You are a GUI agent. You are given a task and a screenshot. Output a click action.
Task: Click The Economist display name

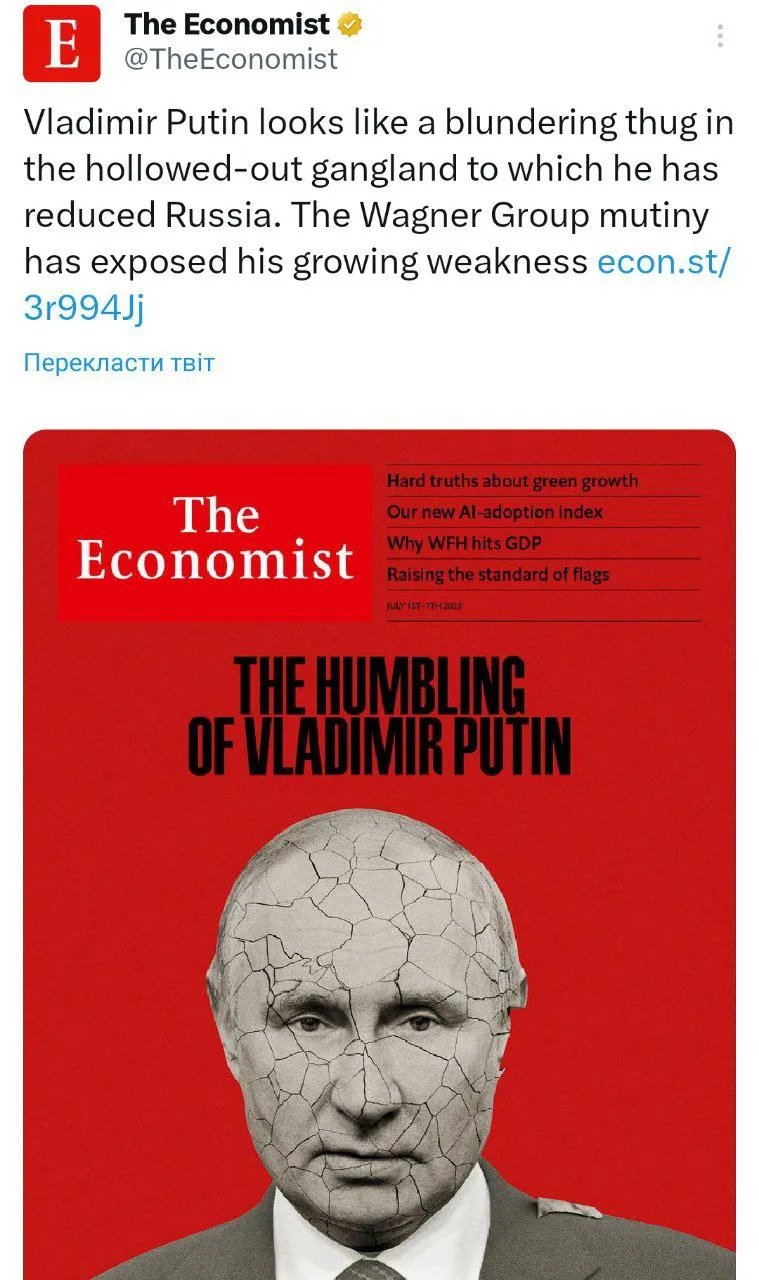tap(227, 24)
